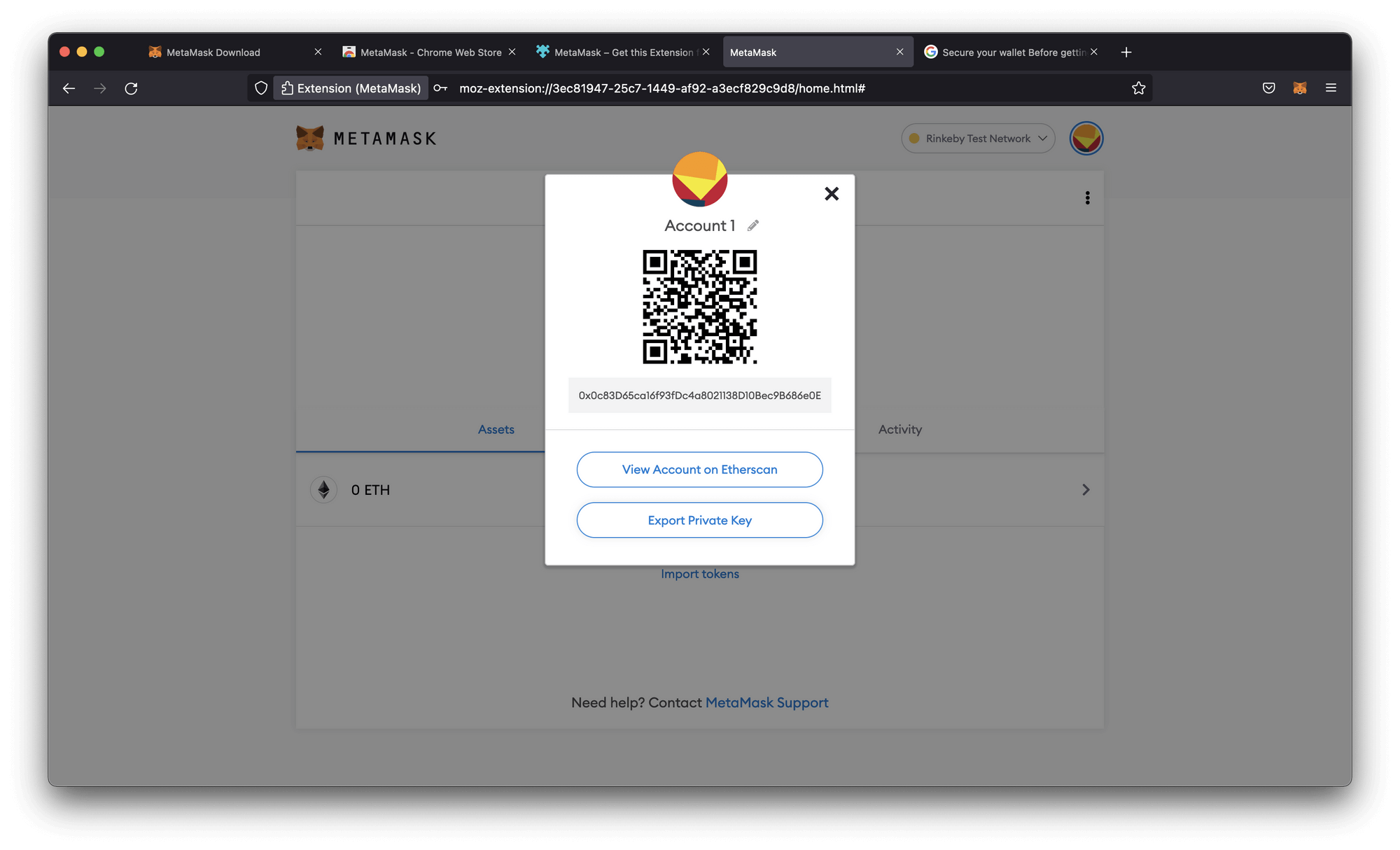
Task: Click the QR code to enlarge it
Action: point(699,305)
